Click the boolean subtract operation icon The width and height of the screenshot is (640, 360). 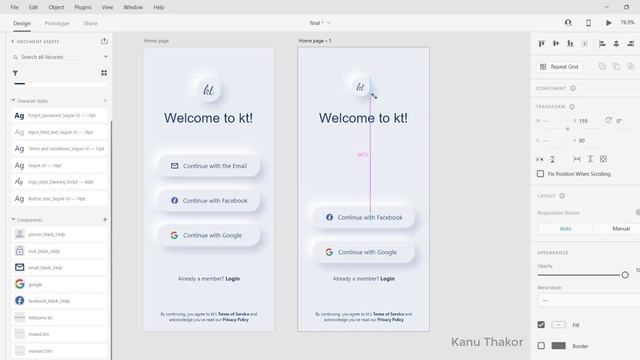pyautogui.click(x=616, y=66)
